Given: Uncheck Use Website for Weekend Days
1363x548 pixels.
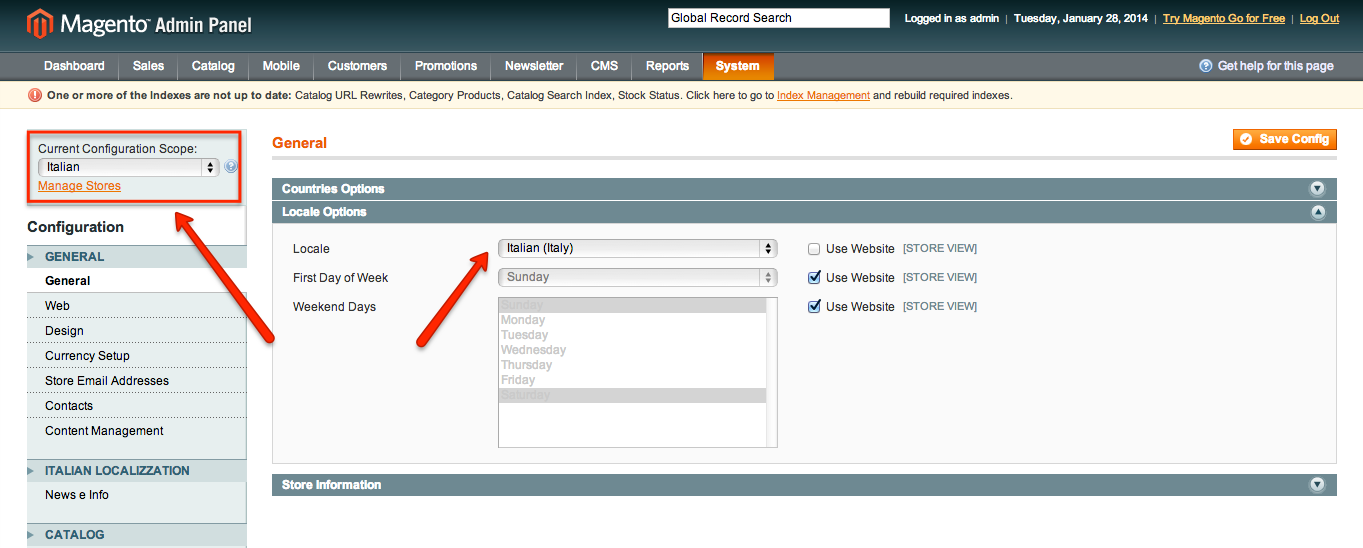Looking at the screenshot, I should pyautogui.click(x=814, y=306).
